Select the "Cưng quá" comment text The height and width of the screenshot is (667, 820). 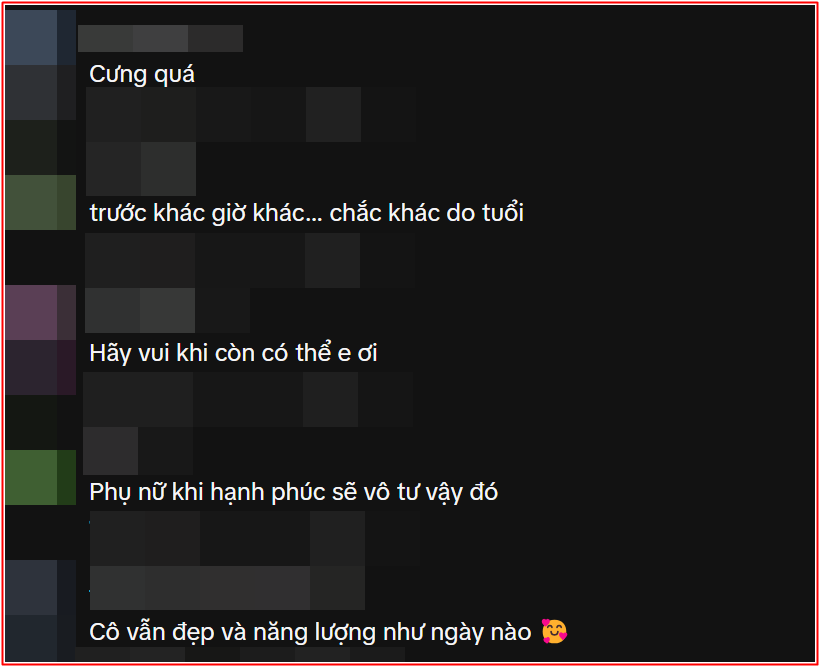click(142, 74)
